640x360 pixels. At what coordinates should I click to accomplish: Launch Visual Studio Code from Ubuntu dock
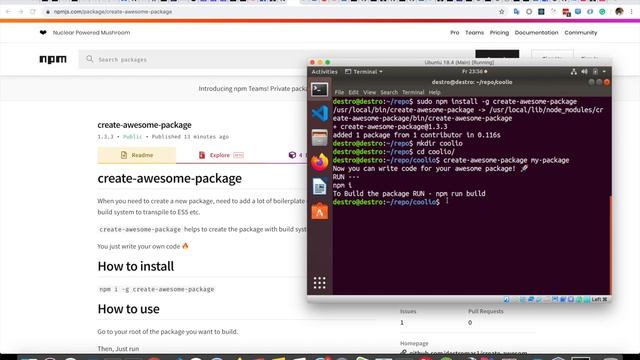point(320,113)
